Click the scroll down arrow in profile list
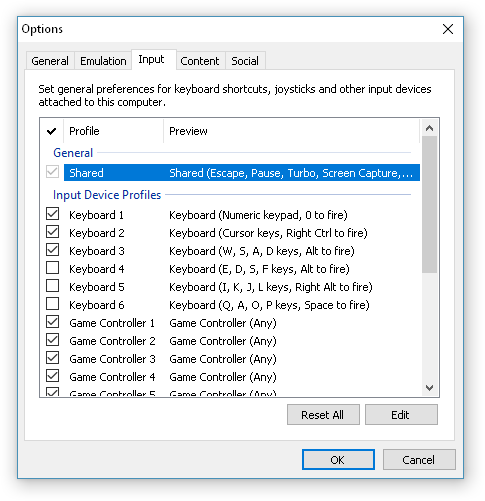Viewport: 485px width, 501px height. click(x=429, y=387)
